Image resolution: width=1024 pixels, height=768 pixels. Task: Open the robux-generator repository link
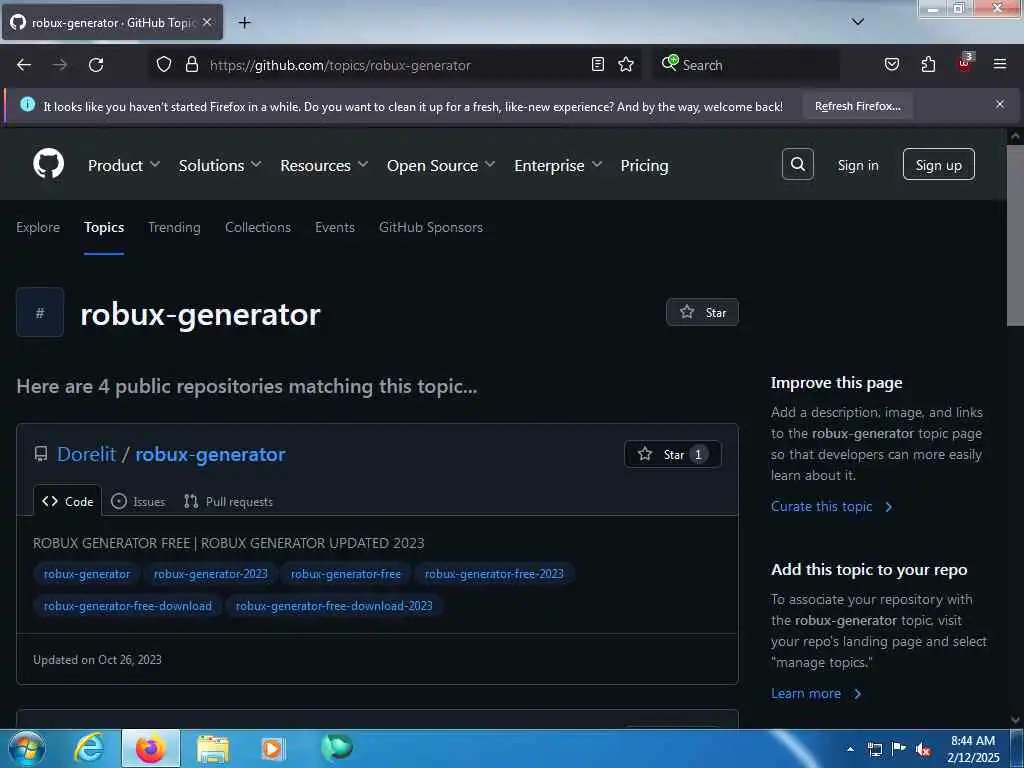click(210, 454)
